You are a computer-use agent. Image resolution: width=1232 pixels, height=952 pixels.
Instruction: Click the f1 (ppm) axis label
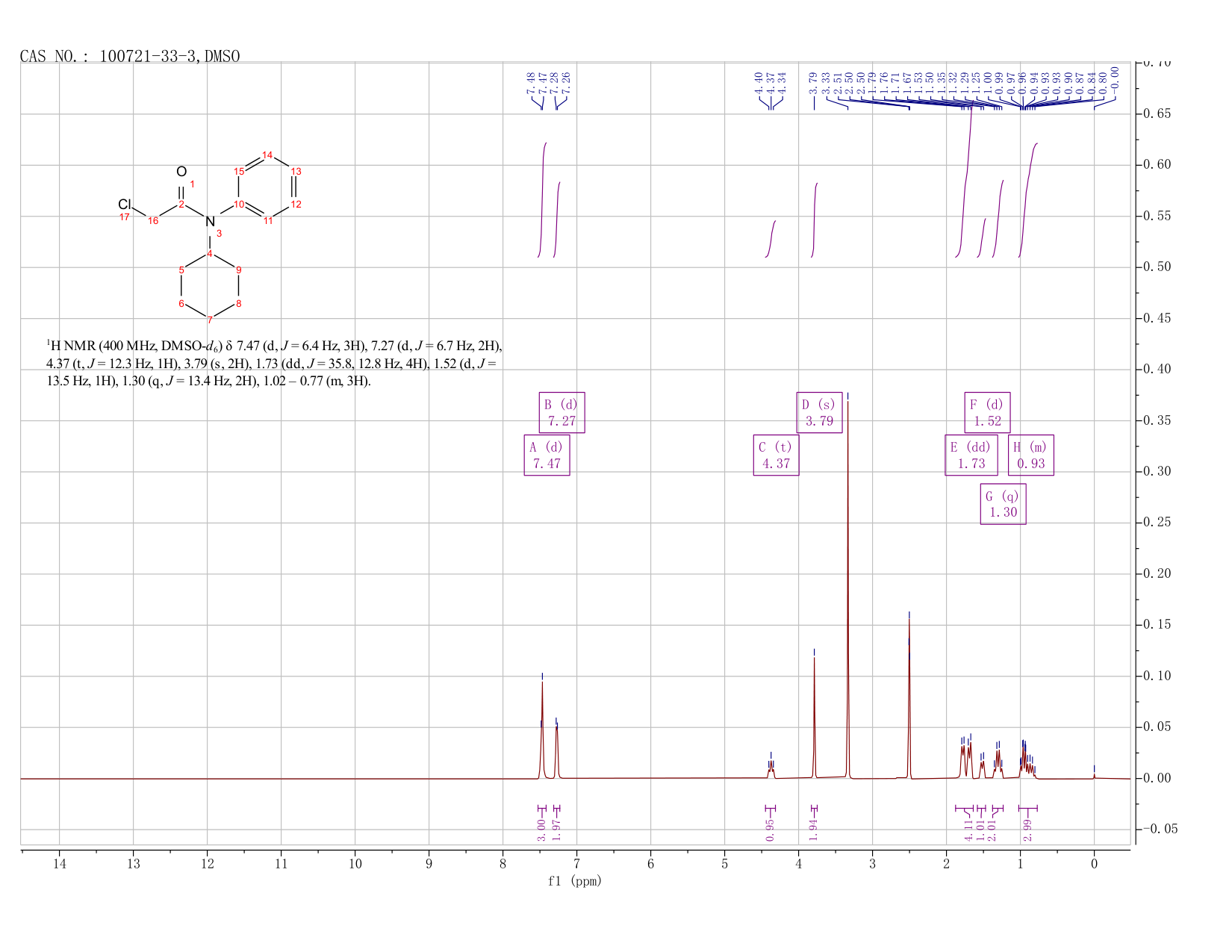(575, 881)
